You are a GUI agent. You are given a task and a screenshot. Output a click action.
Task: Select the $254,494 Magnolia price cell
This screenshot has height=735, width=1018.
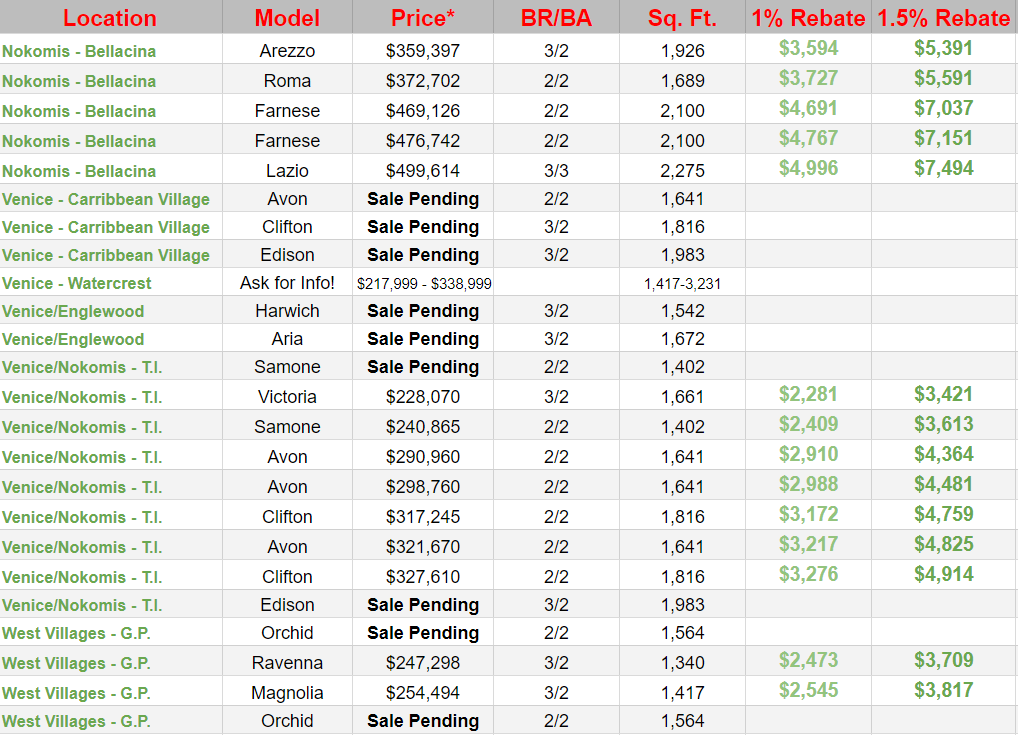pos(423,693)
